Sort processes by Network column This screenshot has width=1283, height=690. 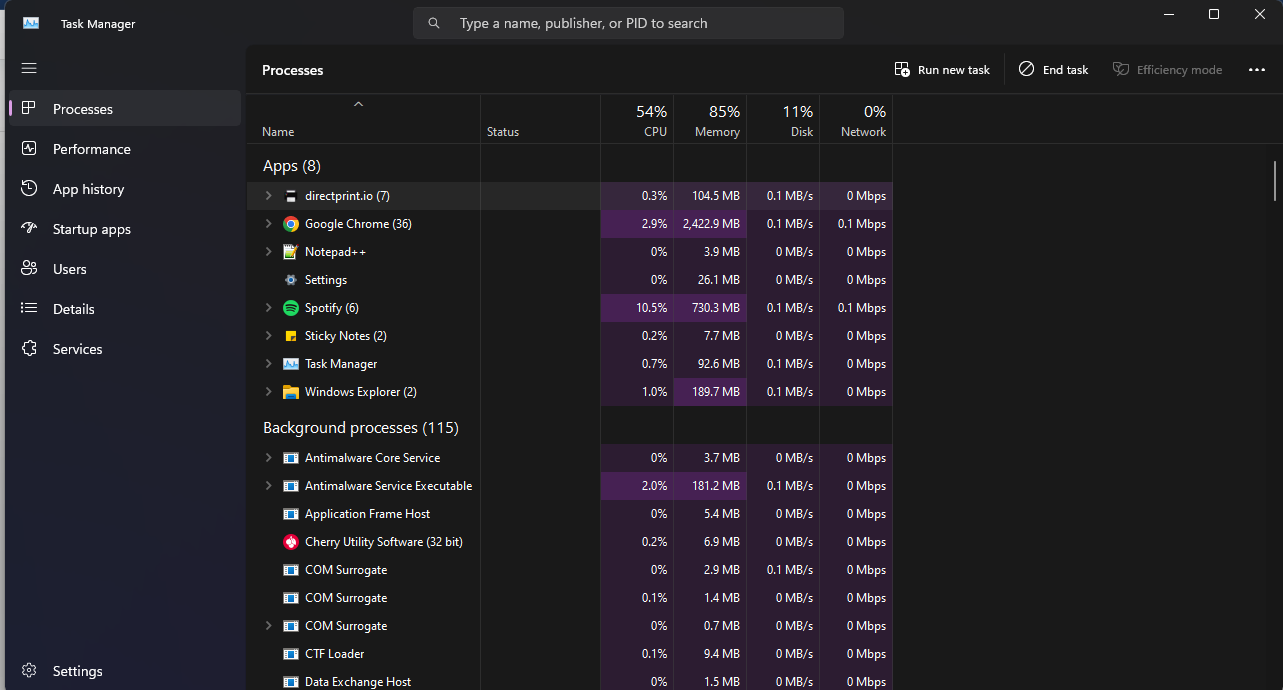856,119
